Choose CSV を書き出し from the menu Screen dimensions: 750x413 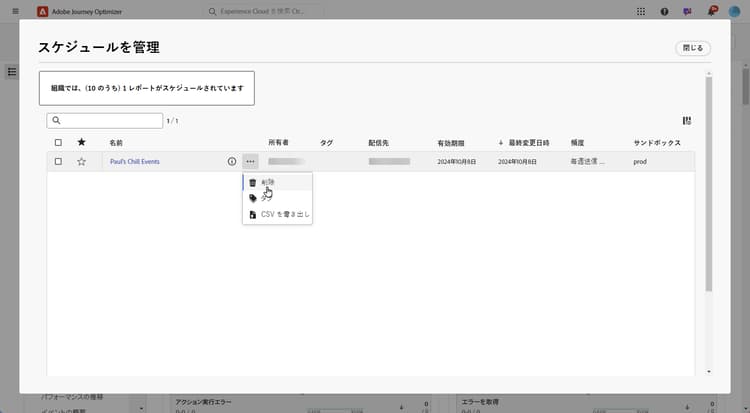click(x=277, y=214)
